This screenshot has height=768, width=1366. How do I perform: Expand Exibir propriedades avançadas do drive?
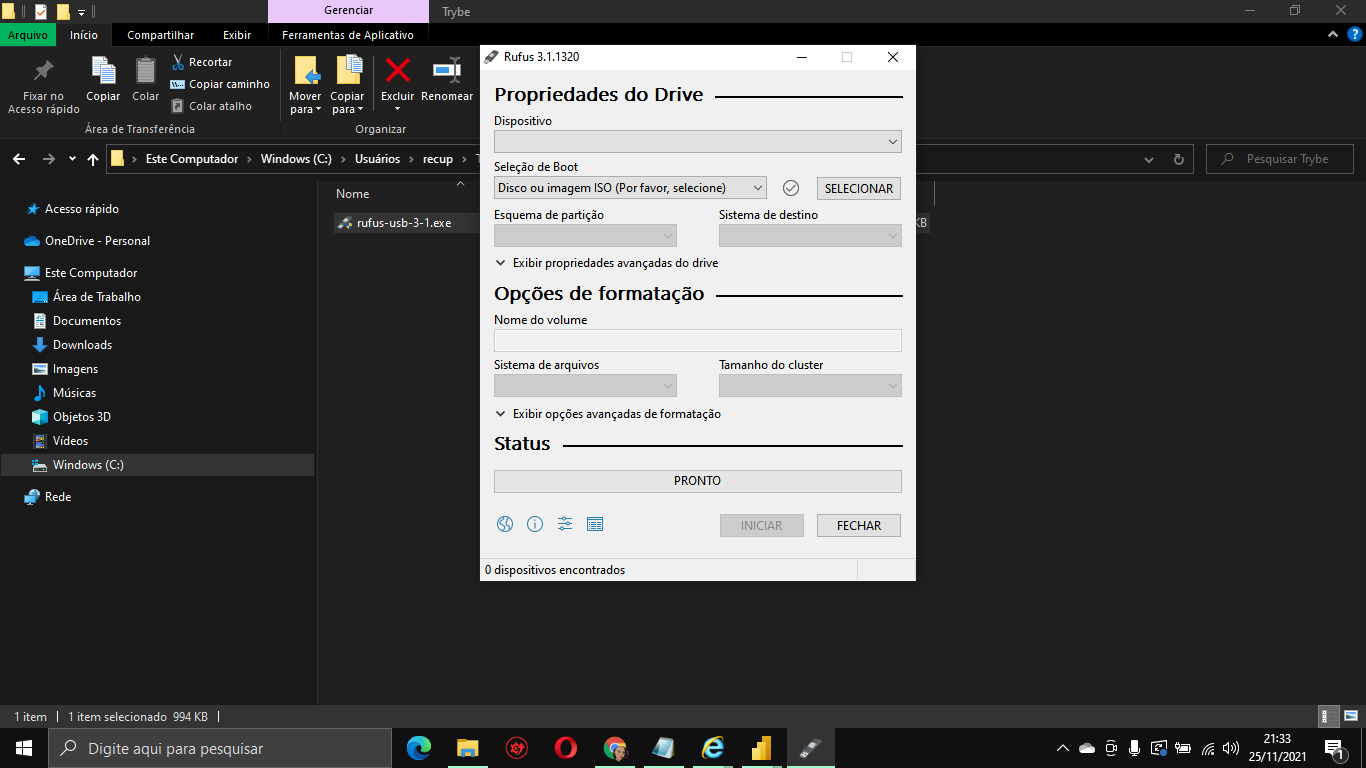(607, 263)
